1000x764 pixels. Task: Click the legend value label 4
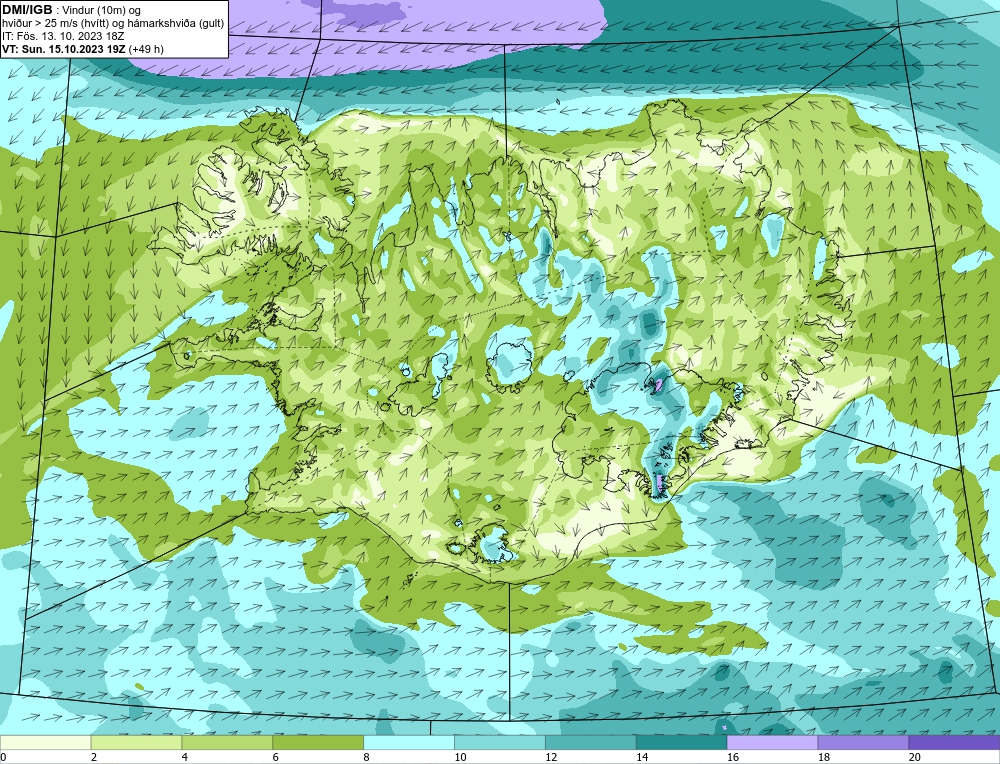pos(185,757)
